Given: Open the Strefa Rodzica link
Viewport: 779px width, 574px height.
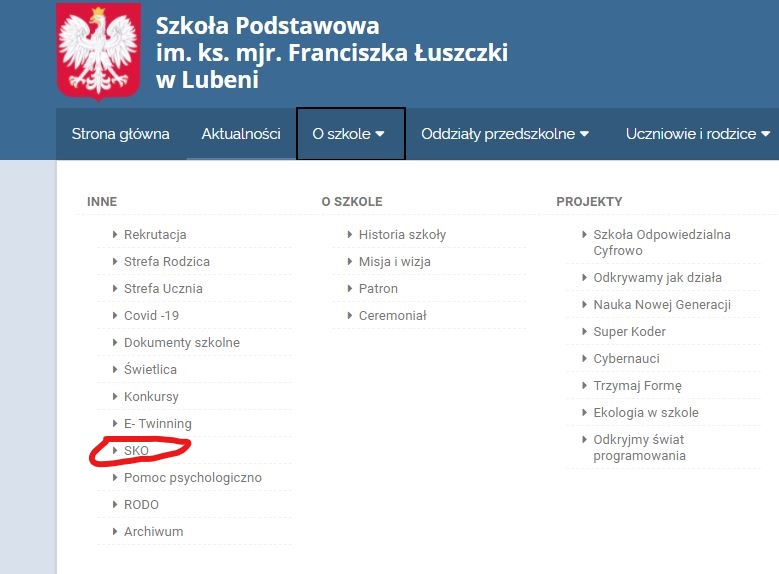Looking at the screenshot, I should [167, 261].
